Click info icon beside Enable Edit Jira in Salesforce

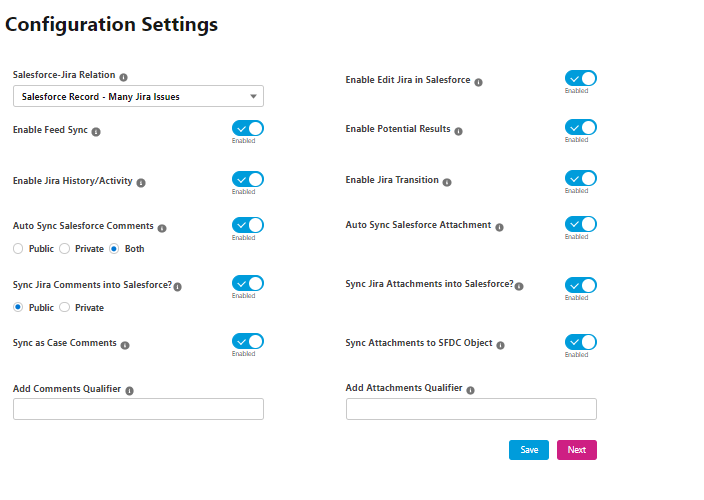[479, 83]
